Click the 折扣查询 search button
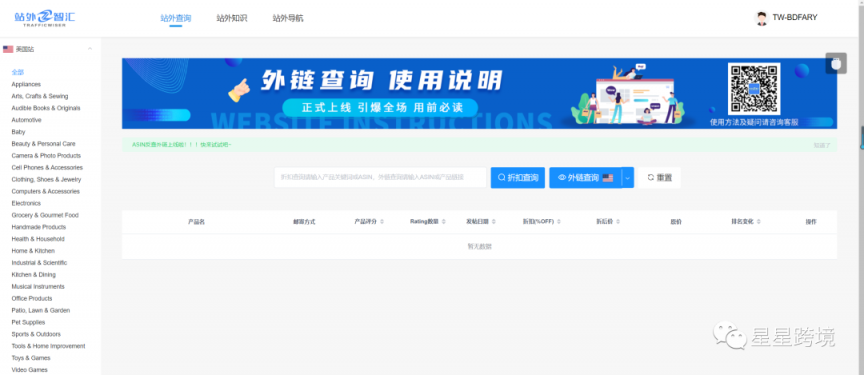The height and width of the screenshot is (375, 864). coord(518,178)
